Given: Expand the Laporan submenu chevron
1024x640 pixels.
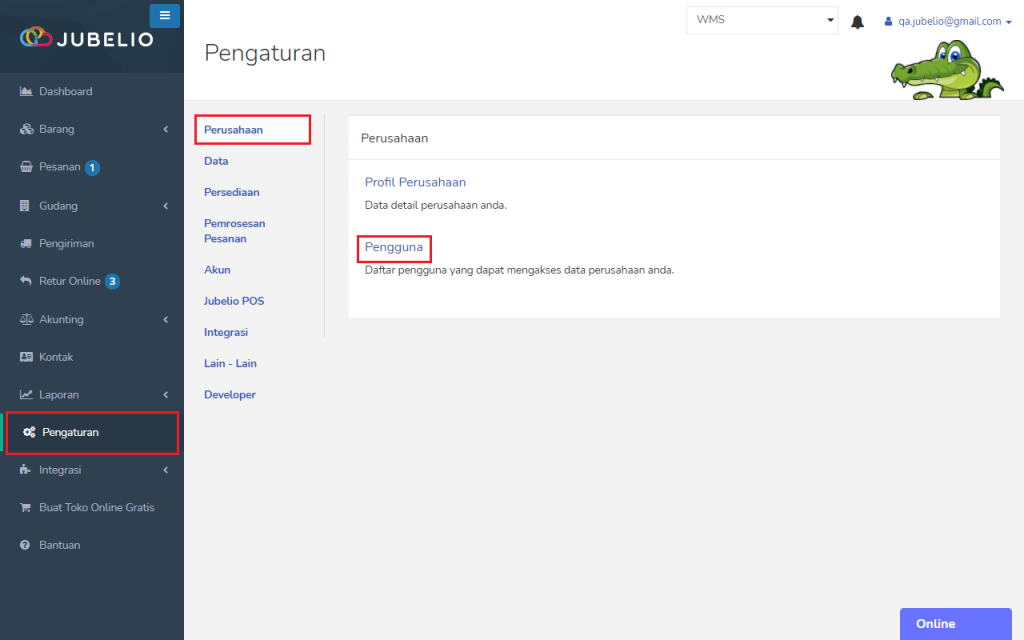Looking at the screenshot, I should click(x=166, y=394).
